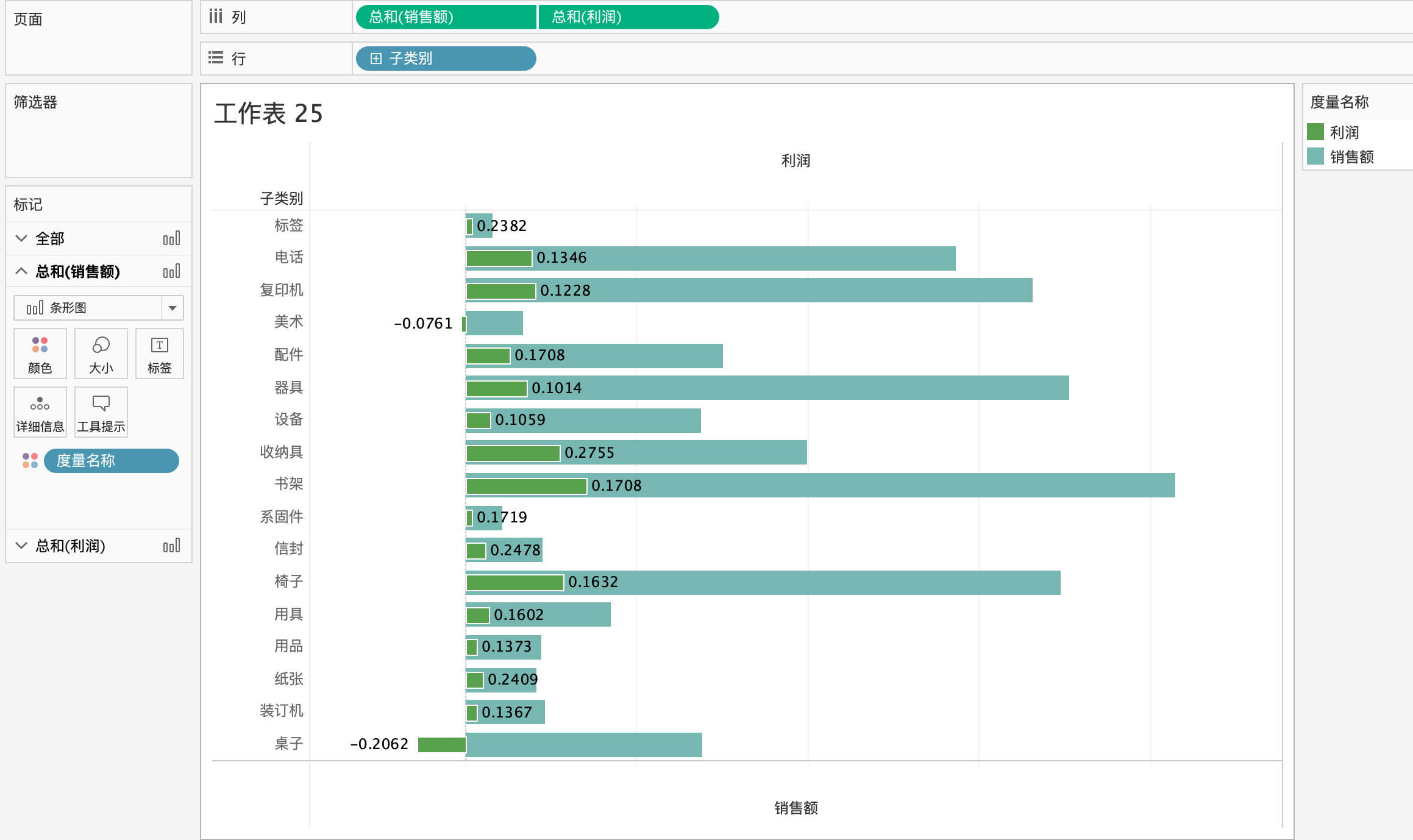This screenshot has height=840, width=1413.
Task: Click the columns shelf icon next to 列
Action: click(216, 16)
